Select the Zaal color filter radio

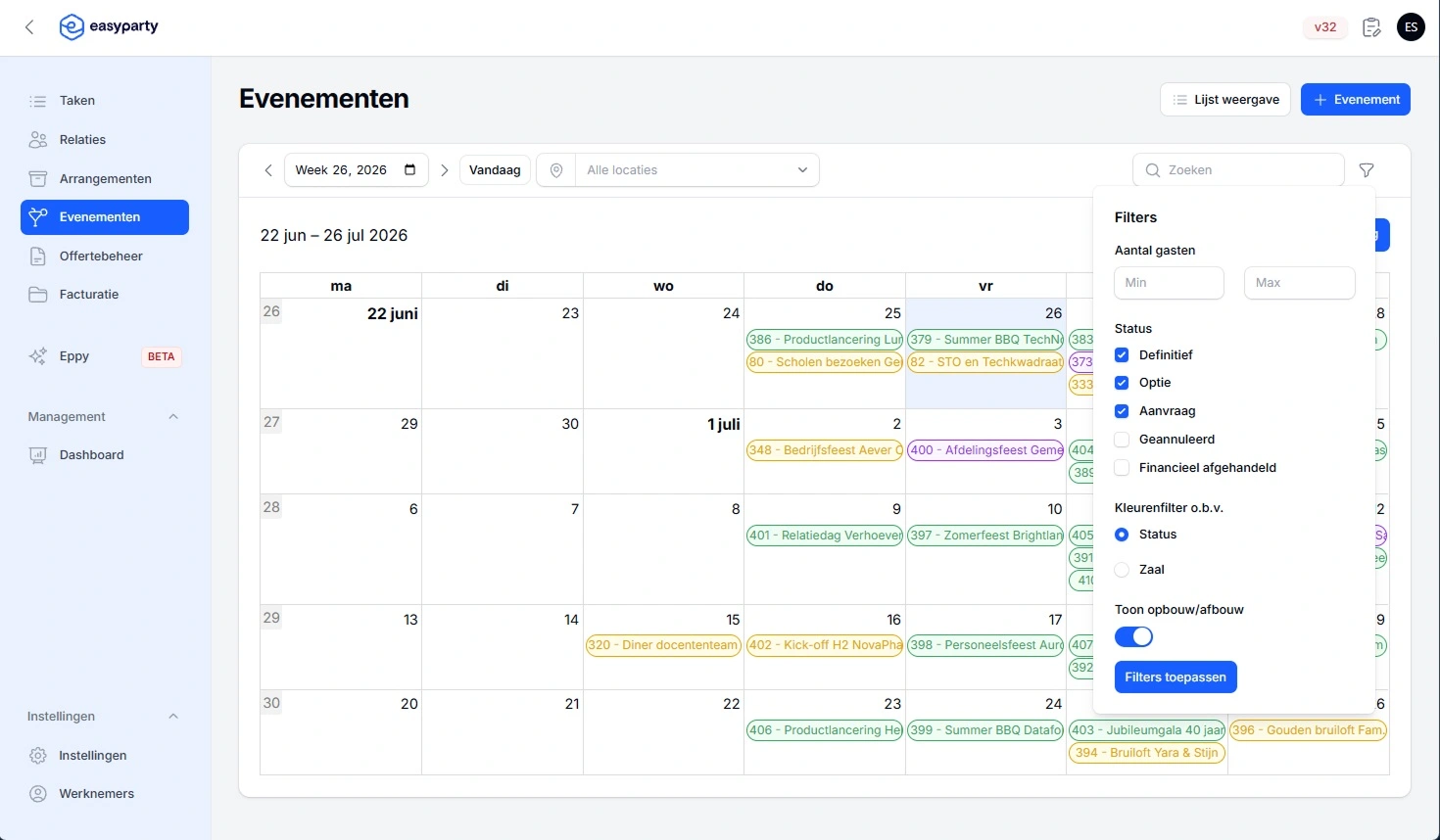click(x=1122, y=570)
